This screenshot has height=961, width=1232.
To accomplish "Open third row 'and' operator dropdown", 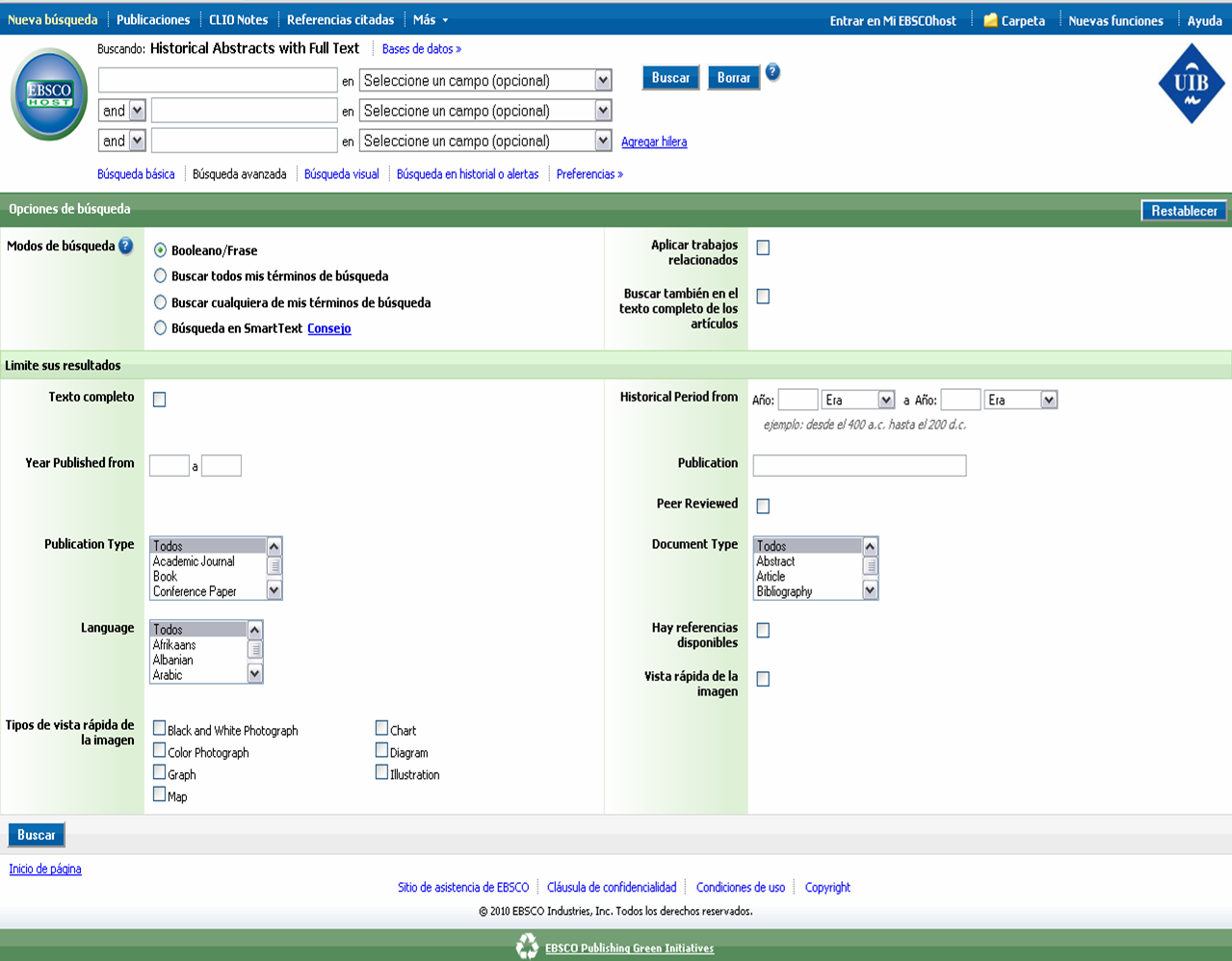I will 122,141.
